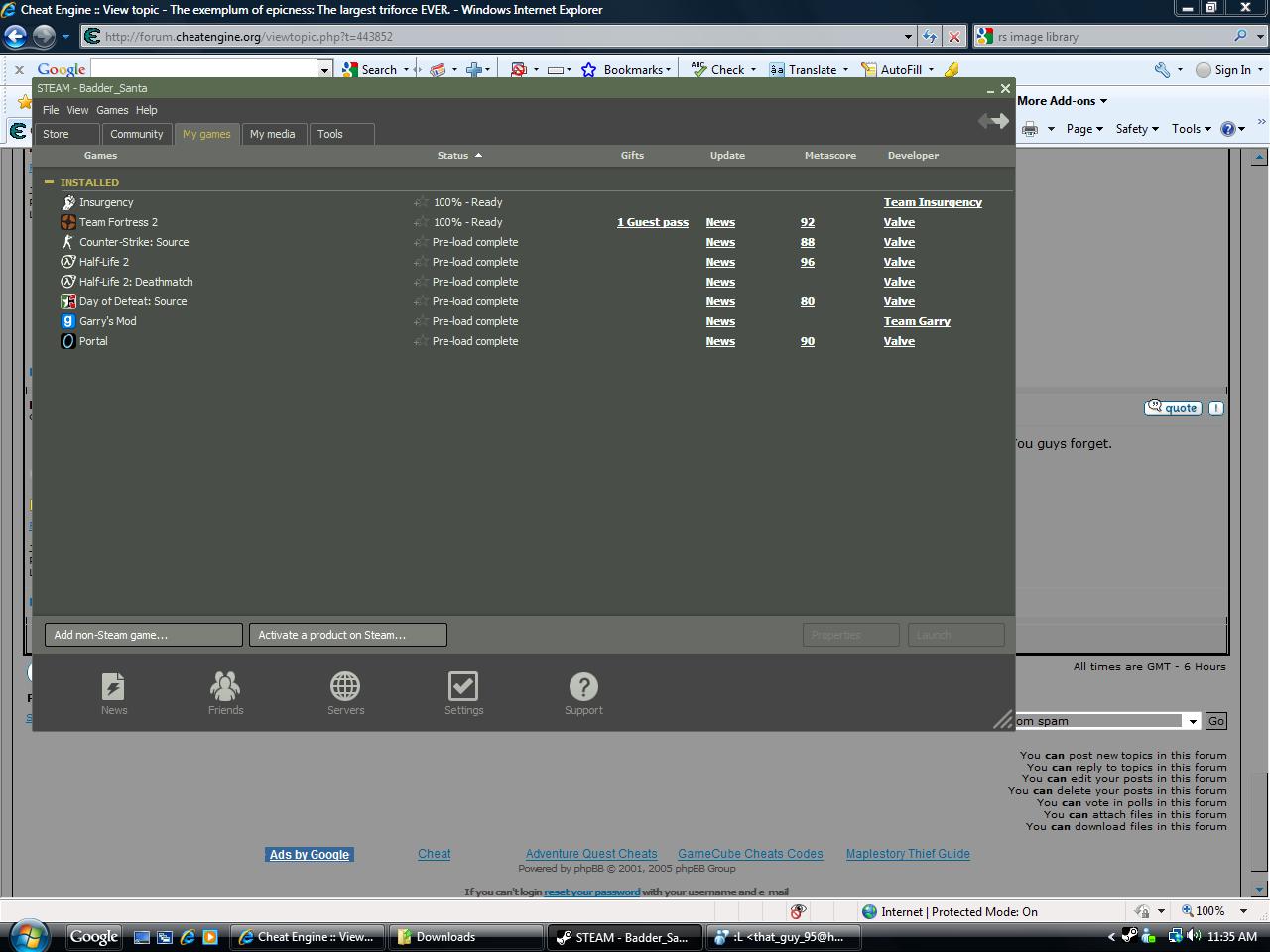The image size is (1270, 952).
Task: Toggle favorite star for Half-Life 2: Deathmatch
Action: (x=421, y=282)
